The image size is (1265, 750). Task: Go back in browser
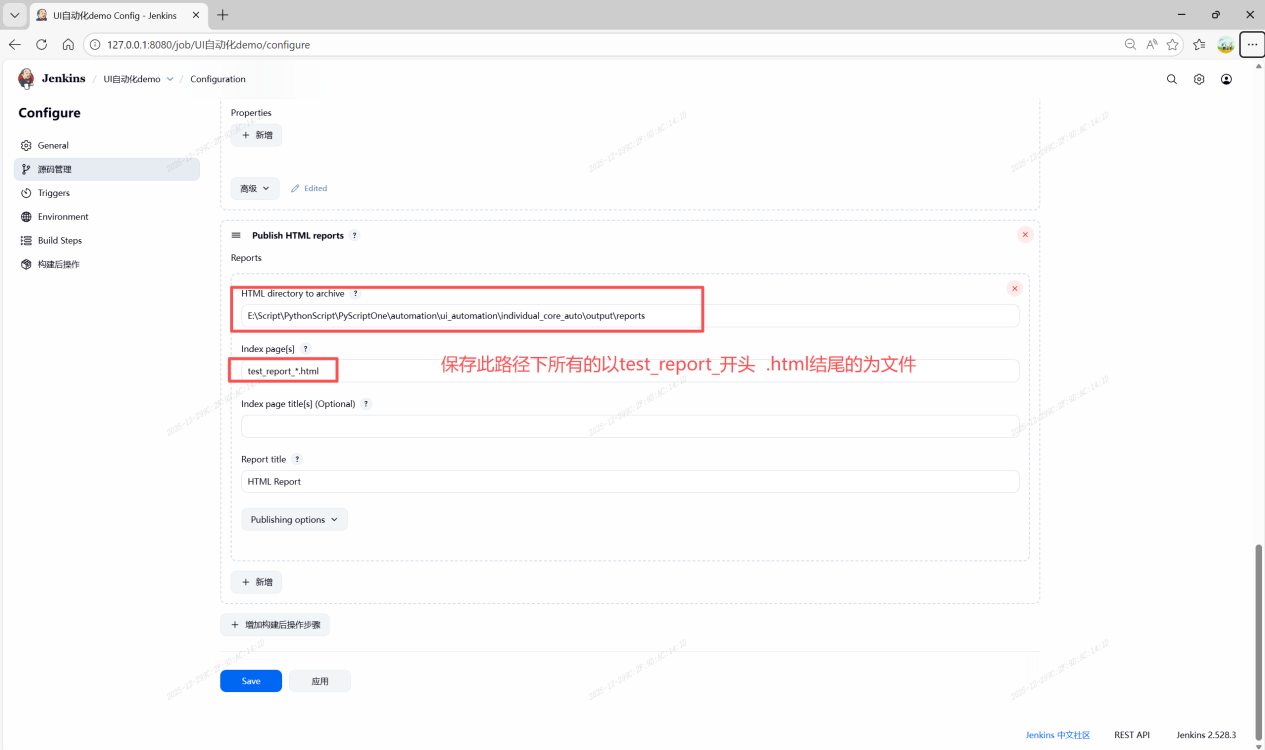[15, 45]
